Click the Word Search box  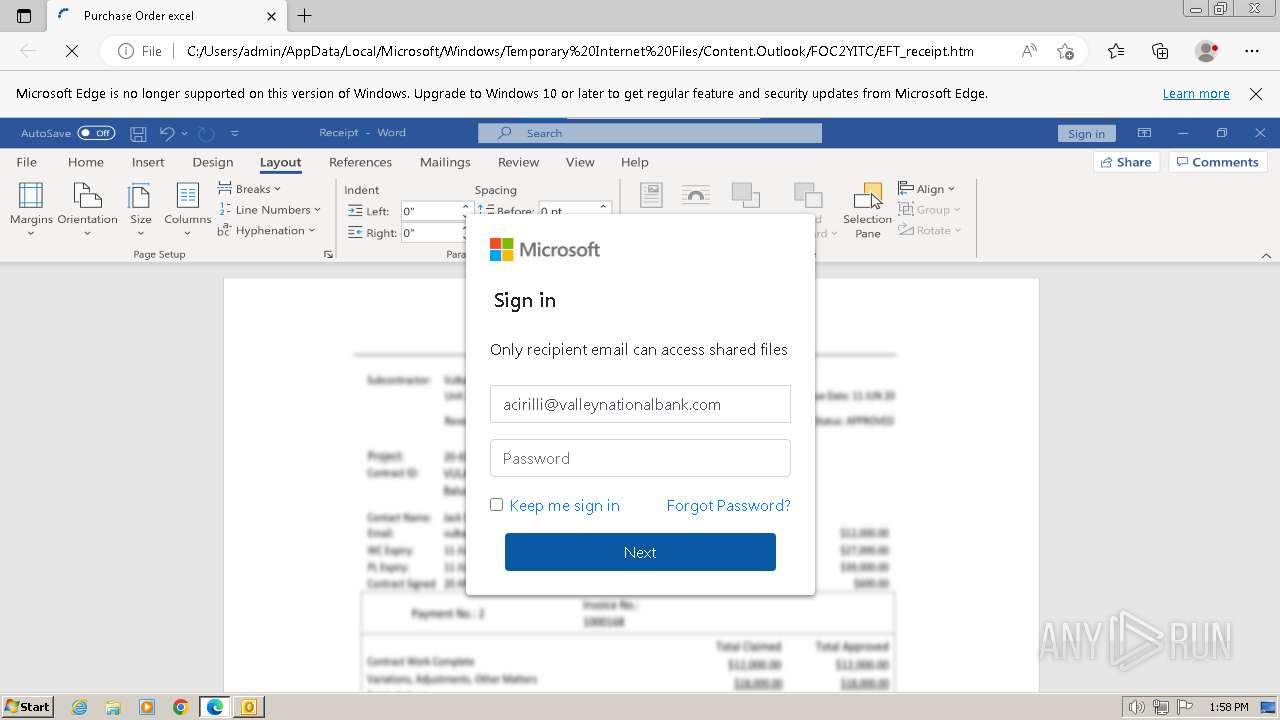point(650,133)
